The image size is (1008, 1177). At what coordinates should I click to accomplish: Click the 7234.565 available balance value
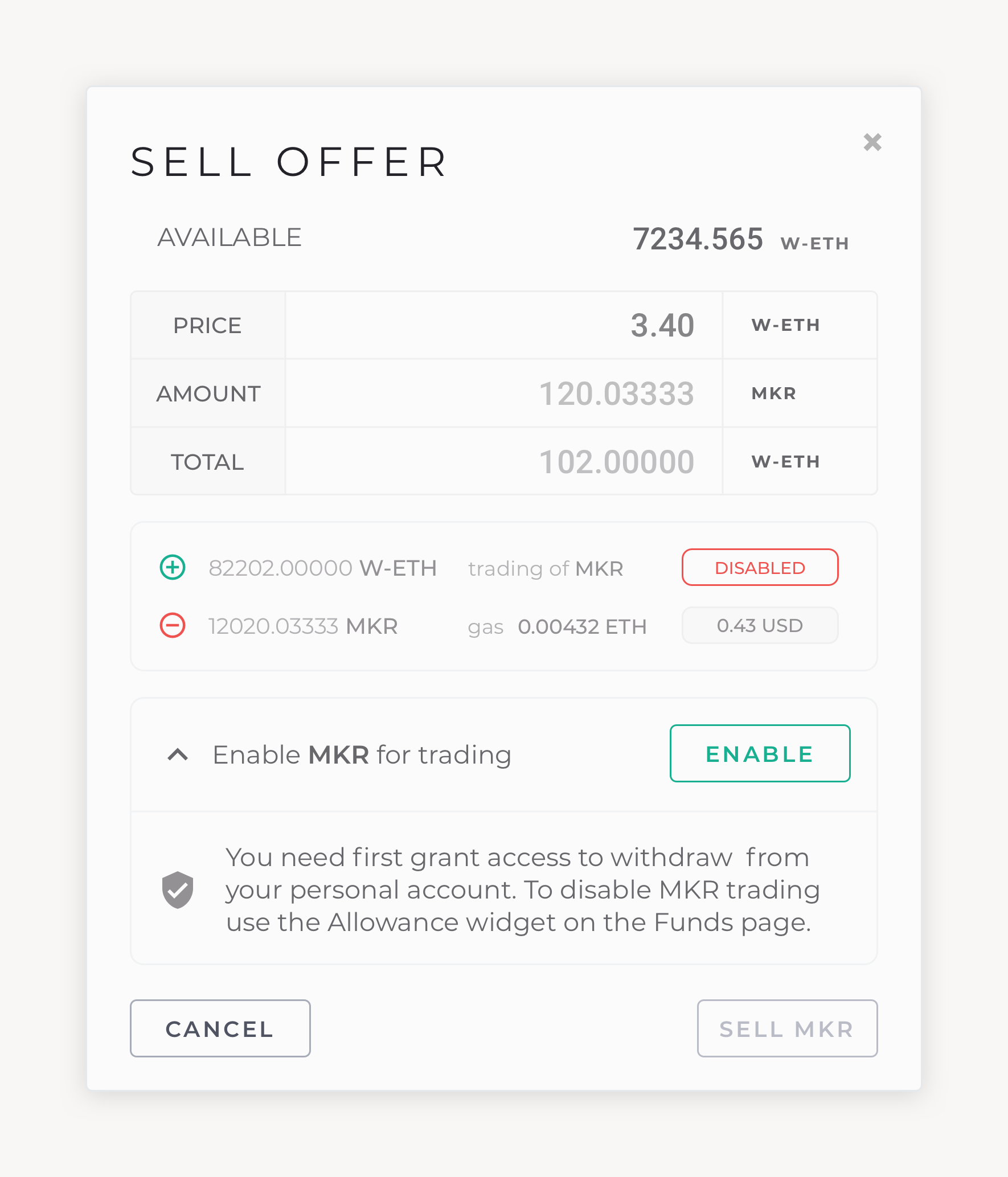[x=699, y=239]
